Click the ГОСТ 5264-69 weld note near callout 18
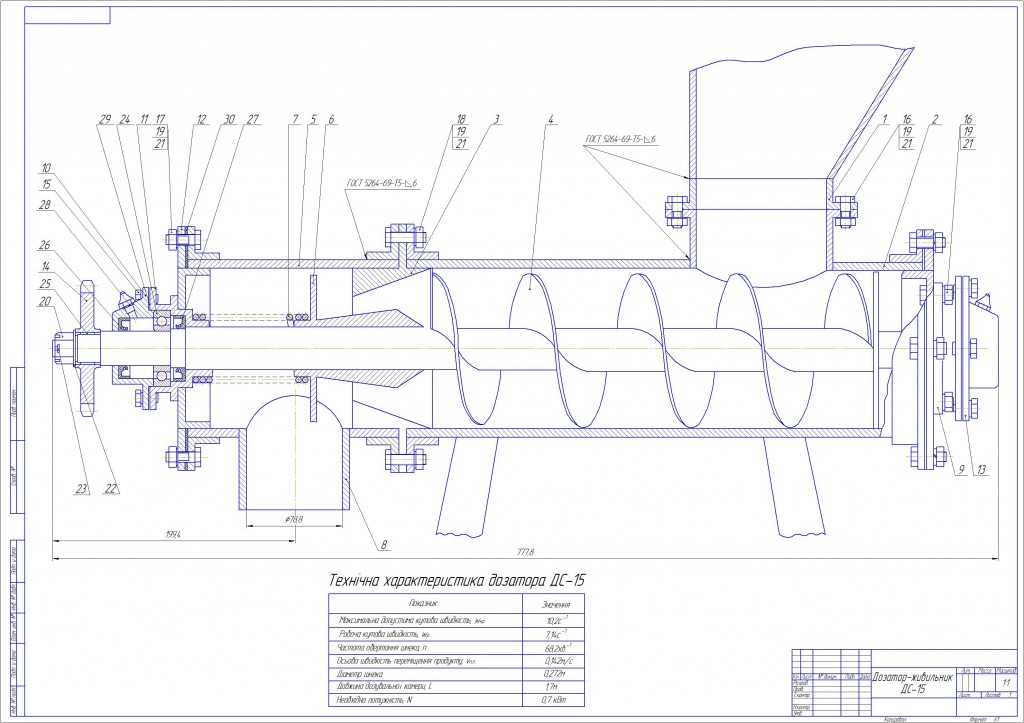Viewport: 1024px width, 723px height. 382,185
